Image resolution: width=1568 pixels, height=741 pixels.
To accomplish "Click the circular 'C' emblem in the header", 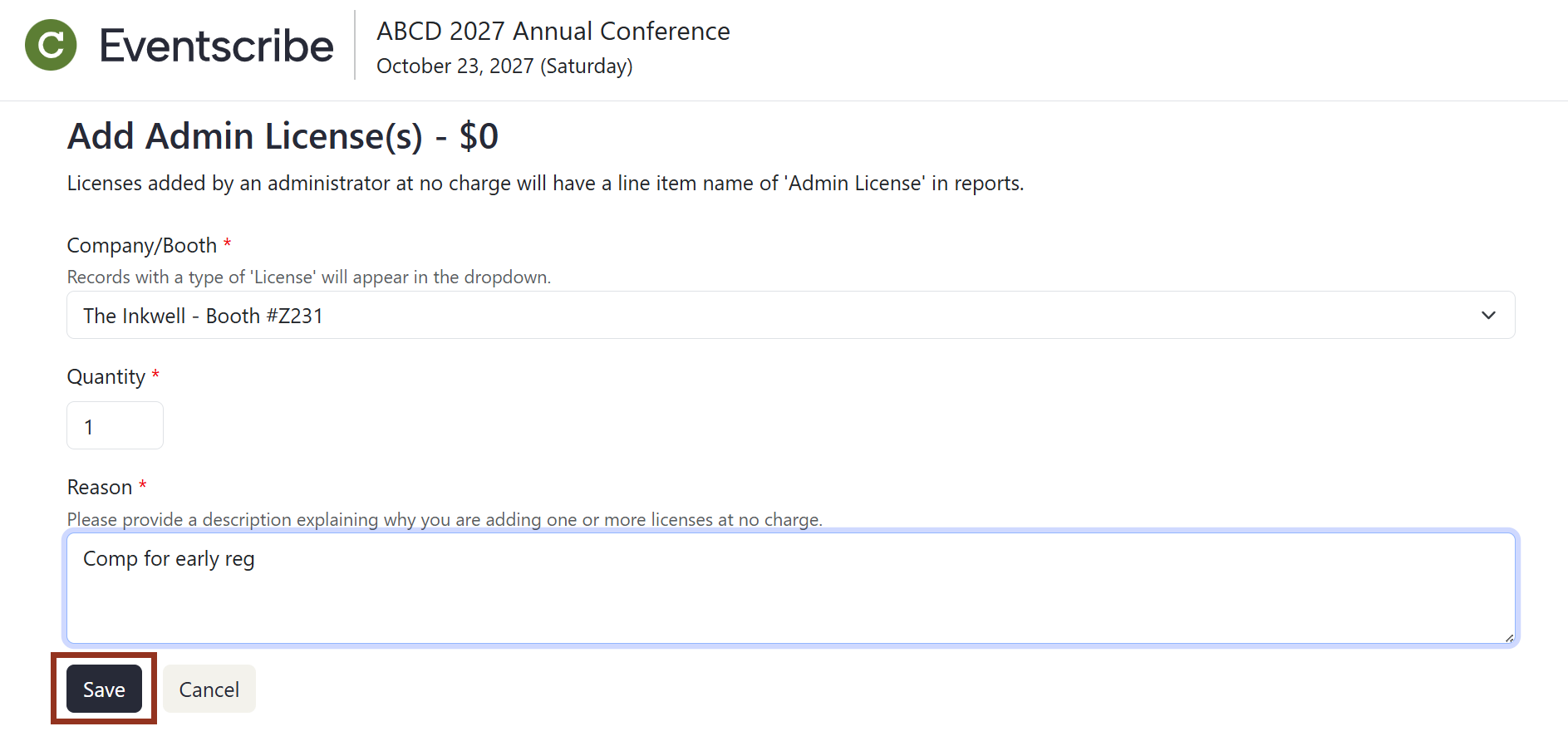I will (50, 45).
